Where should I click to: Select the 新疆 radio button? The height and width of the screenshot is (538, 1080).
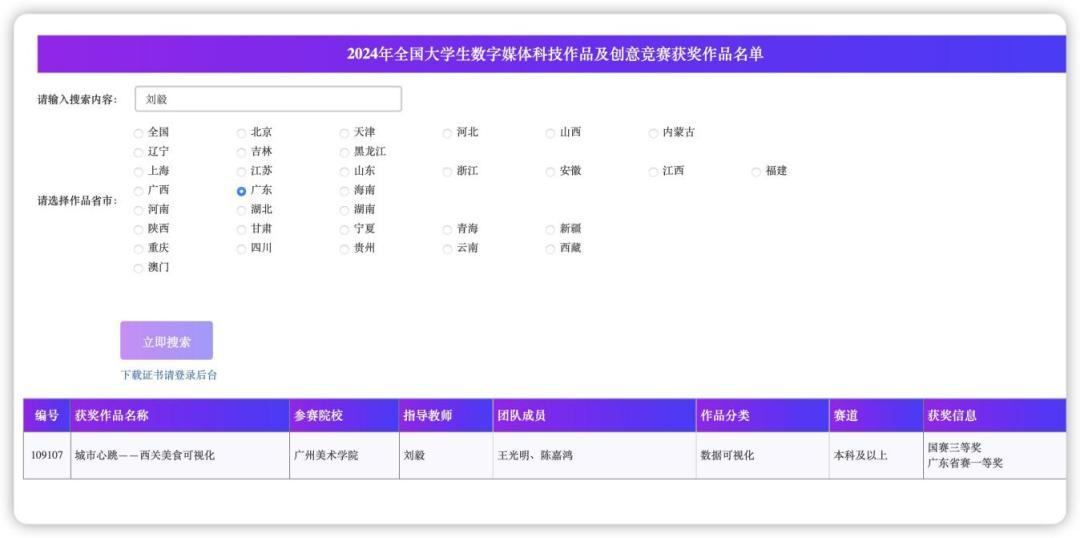[550, 229]
